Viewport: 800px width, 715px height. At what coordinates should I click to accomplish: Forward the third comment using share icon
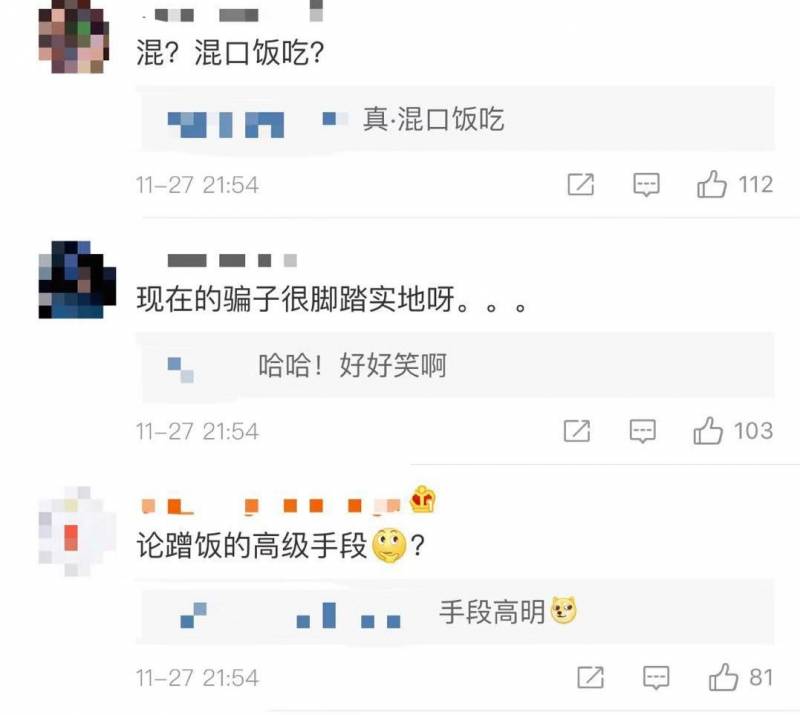[591, 677]
